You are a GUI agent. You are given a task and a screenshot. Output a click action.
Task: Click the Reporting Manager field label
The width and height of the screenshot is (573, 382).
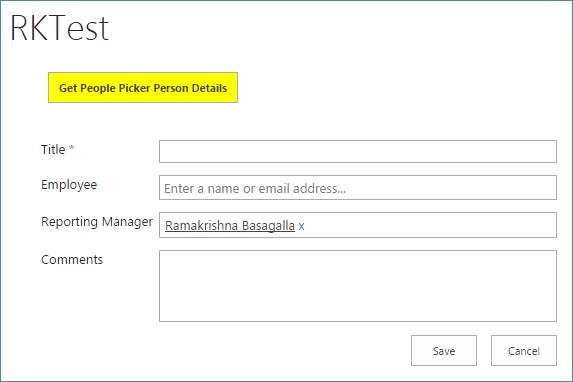pos(97,222)
